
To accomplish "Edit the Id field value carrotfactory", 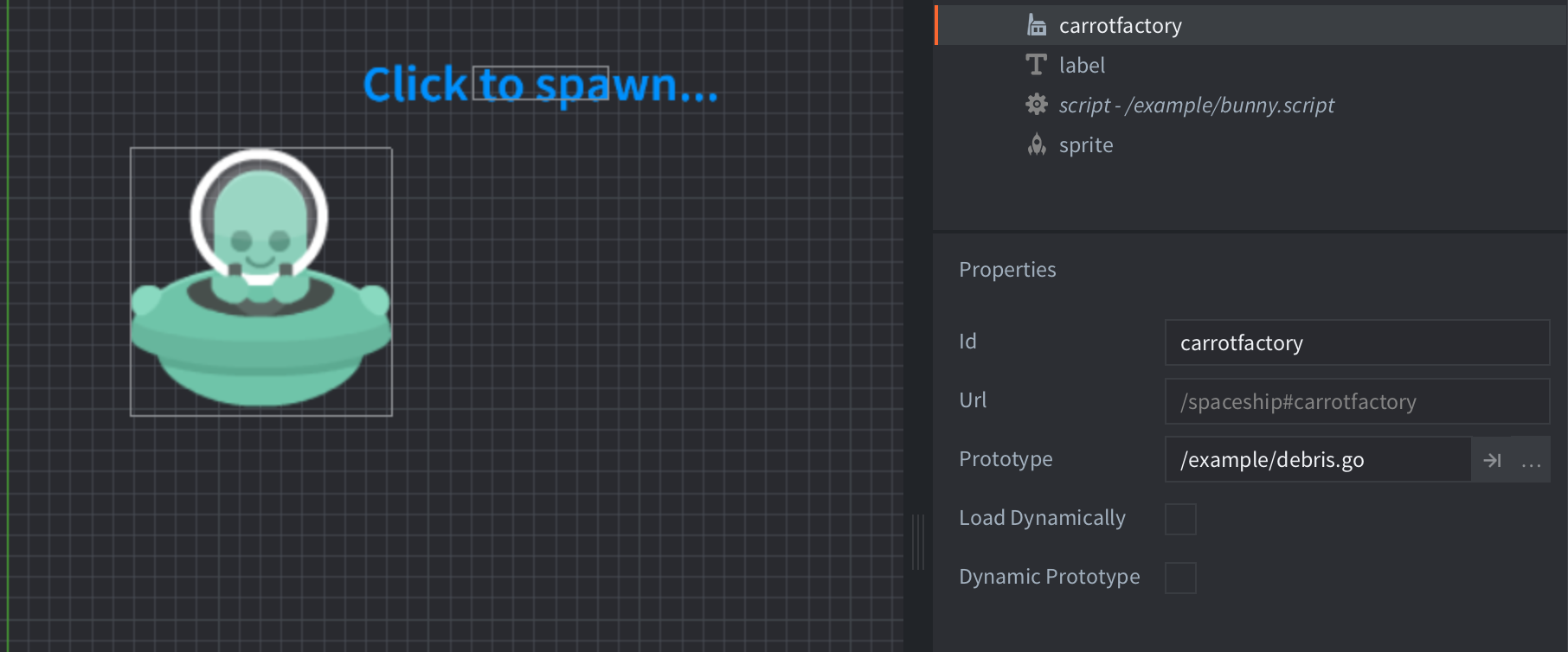I will 1357,342.
